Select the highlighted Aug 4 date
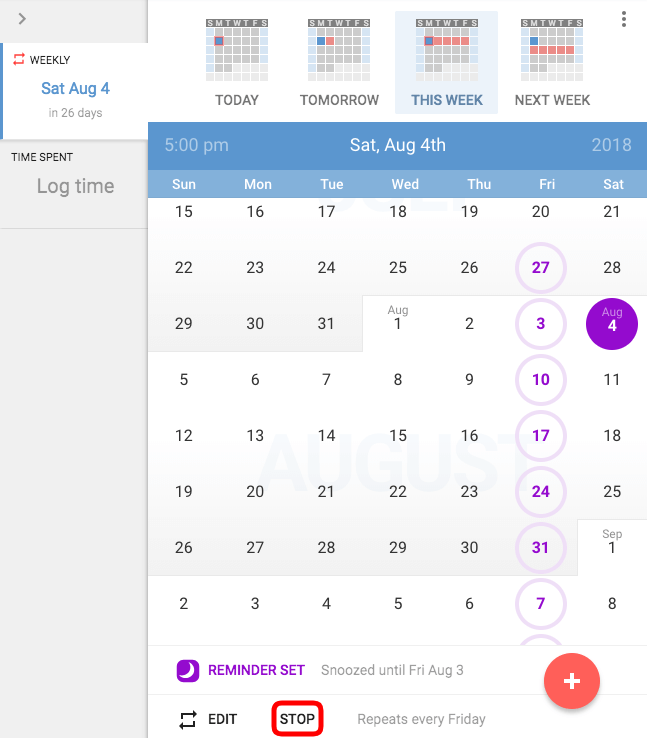The width and height of the screenshot is (647, 738). 612,324
